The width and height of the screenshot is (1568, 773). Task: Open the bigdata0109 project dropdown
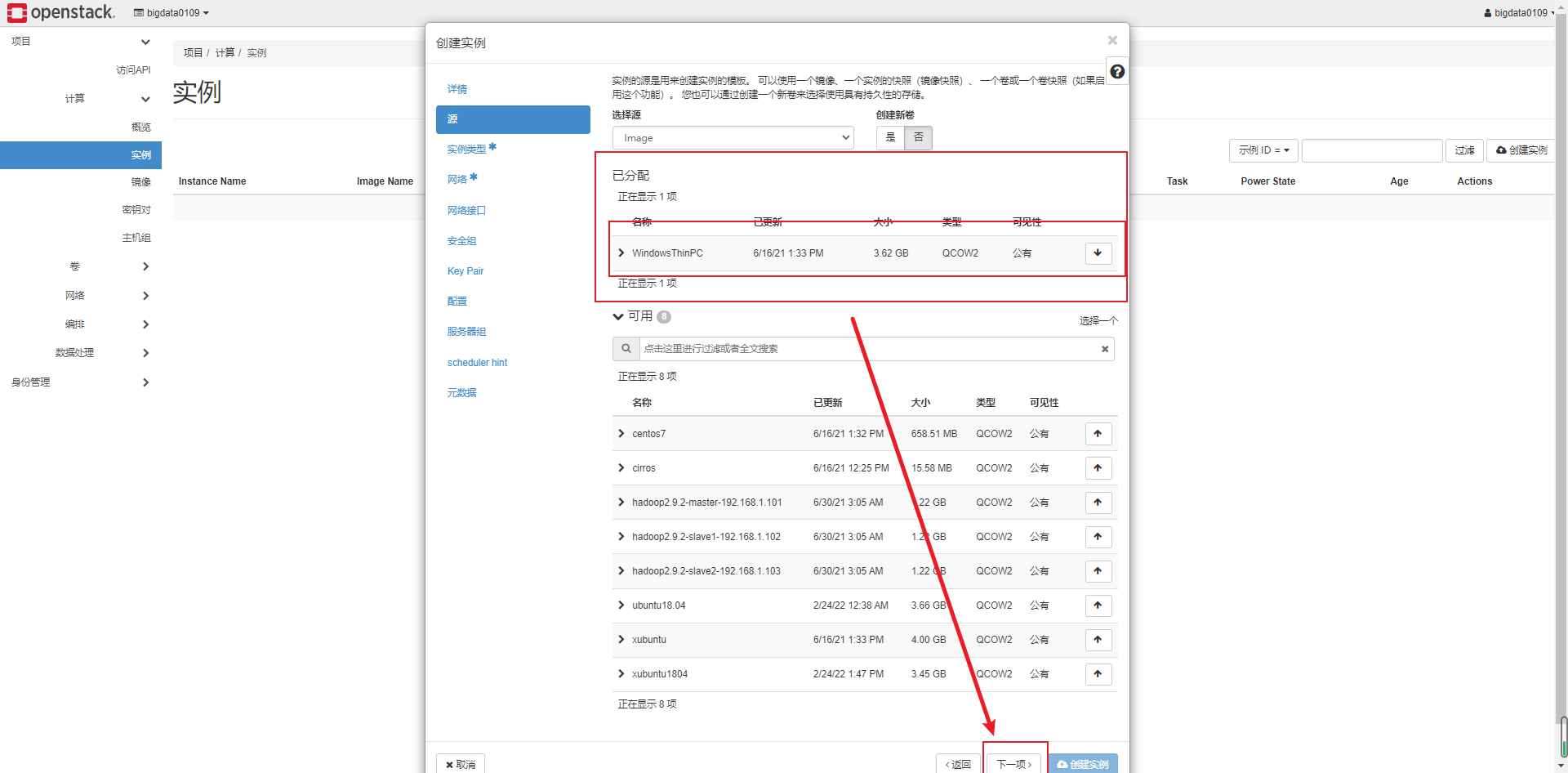click(x=171, y=13)
